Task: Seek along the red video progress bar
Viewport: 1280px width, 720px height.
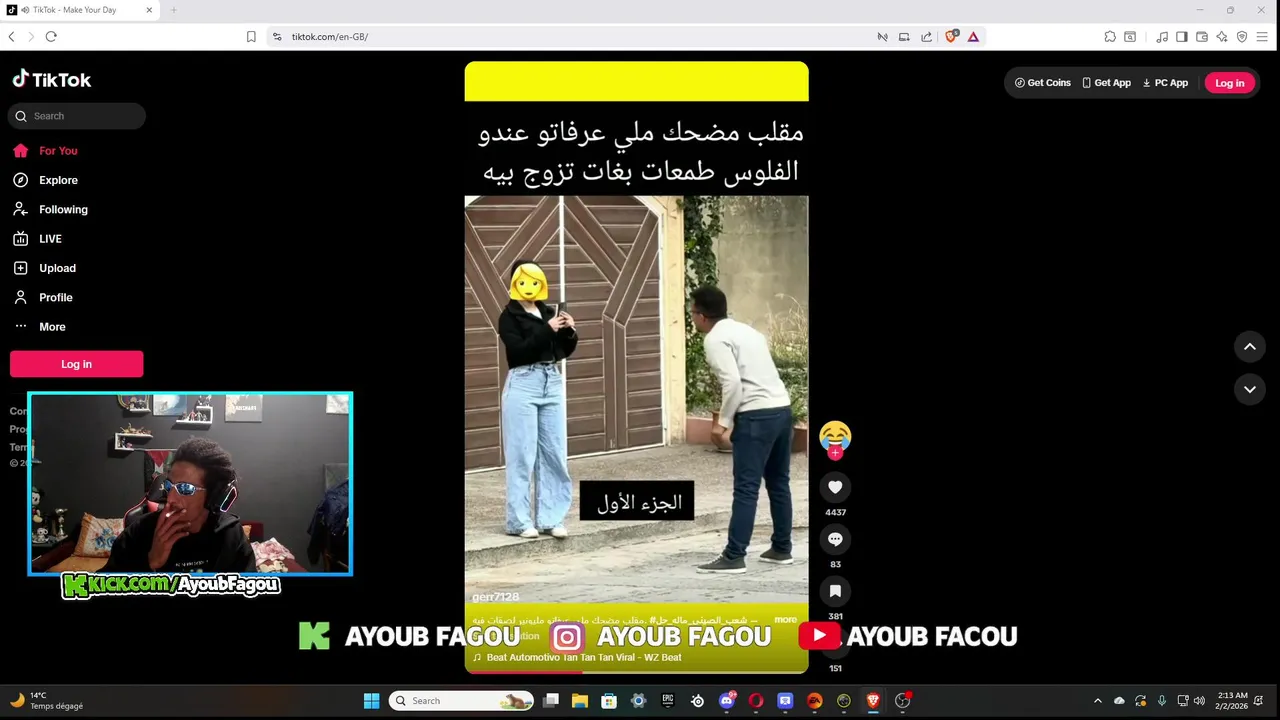Action: [636, 672]
